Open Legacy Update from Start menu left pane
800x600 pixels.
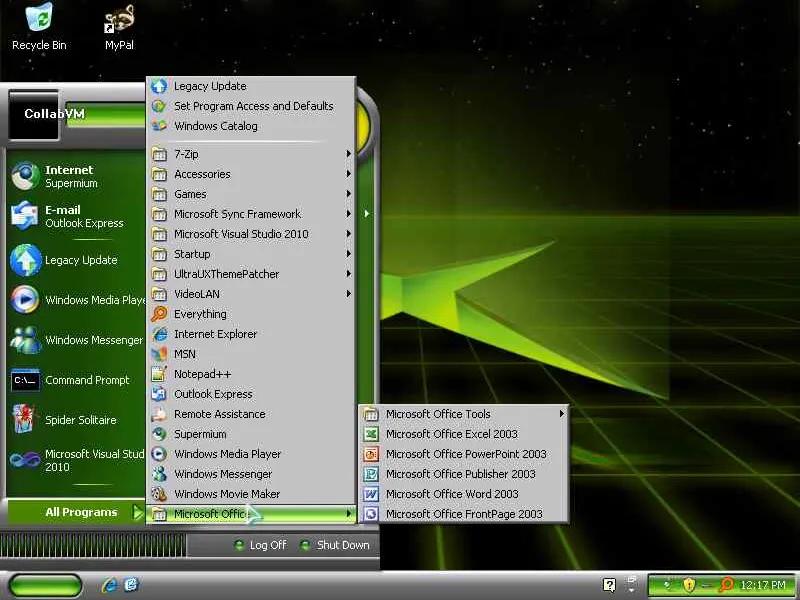coord(77,260)
